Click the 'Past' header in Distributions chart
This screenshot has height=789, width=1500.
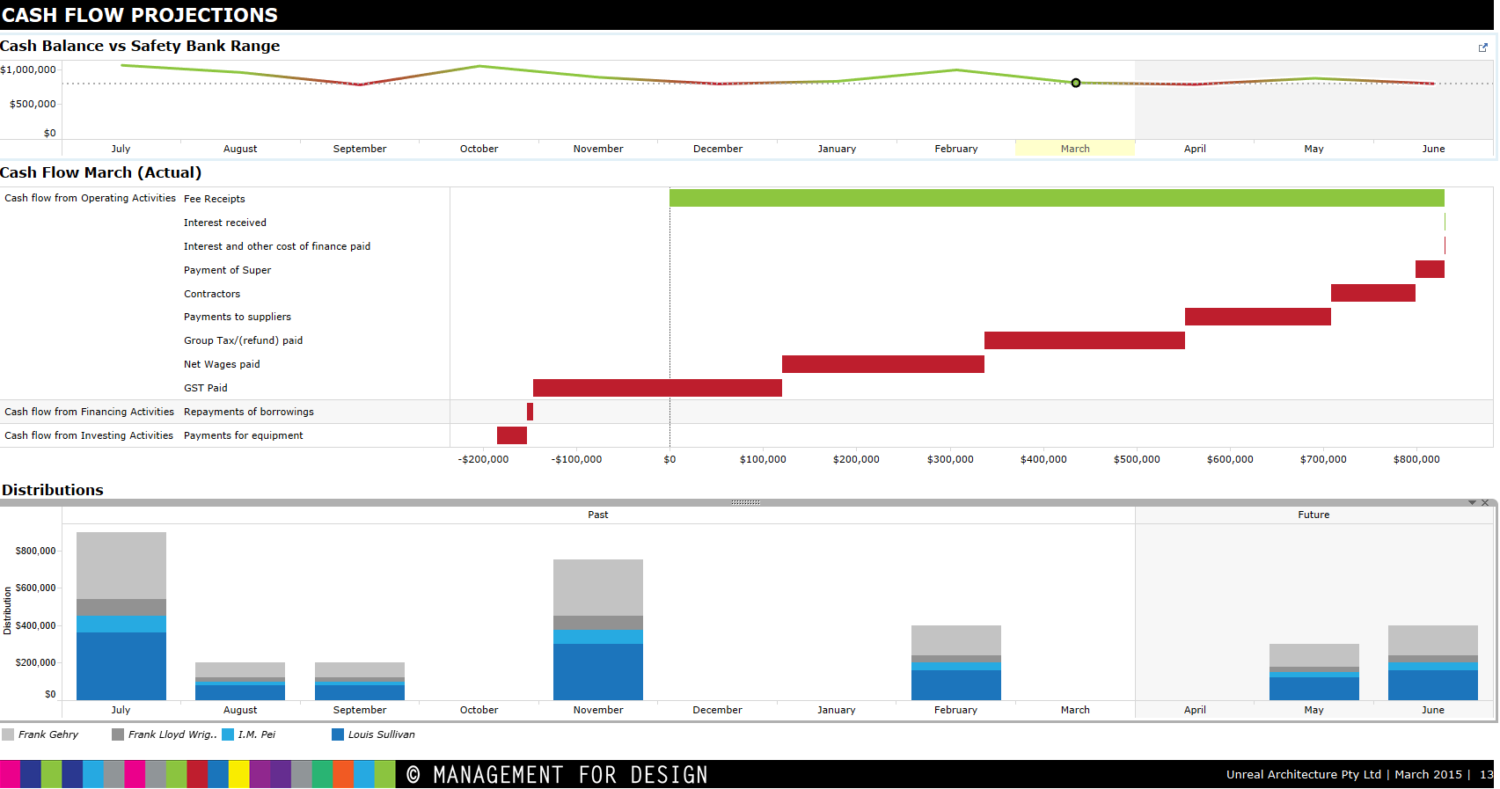pyautogui.click(x=598, y=514)
